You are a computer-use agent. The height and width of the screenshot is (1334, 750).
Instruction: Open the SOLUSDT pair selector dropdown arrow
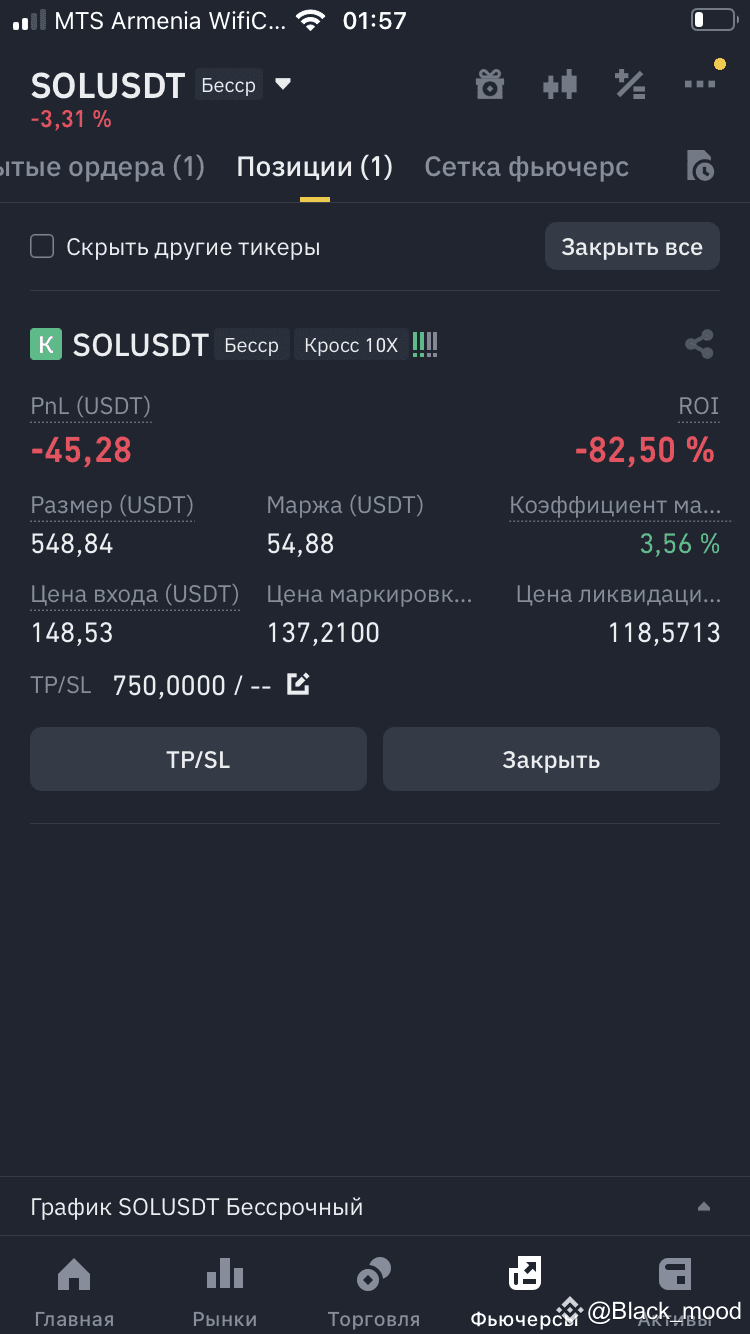click(283, 85)
